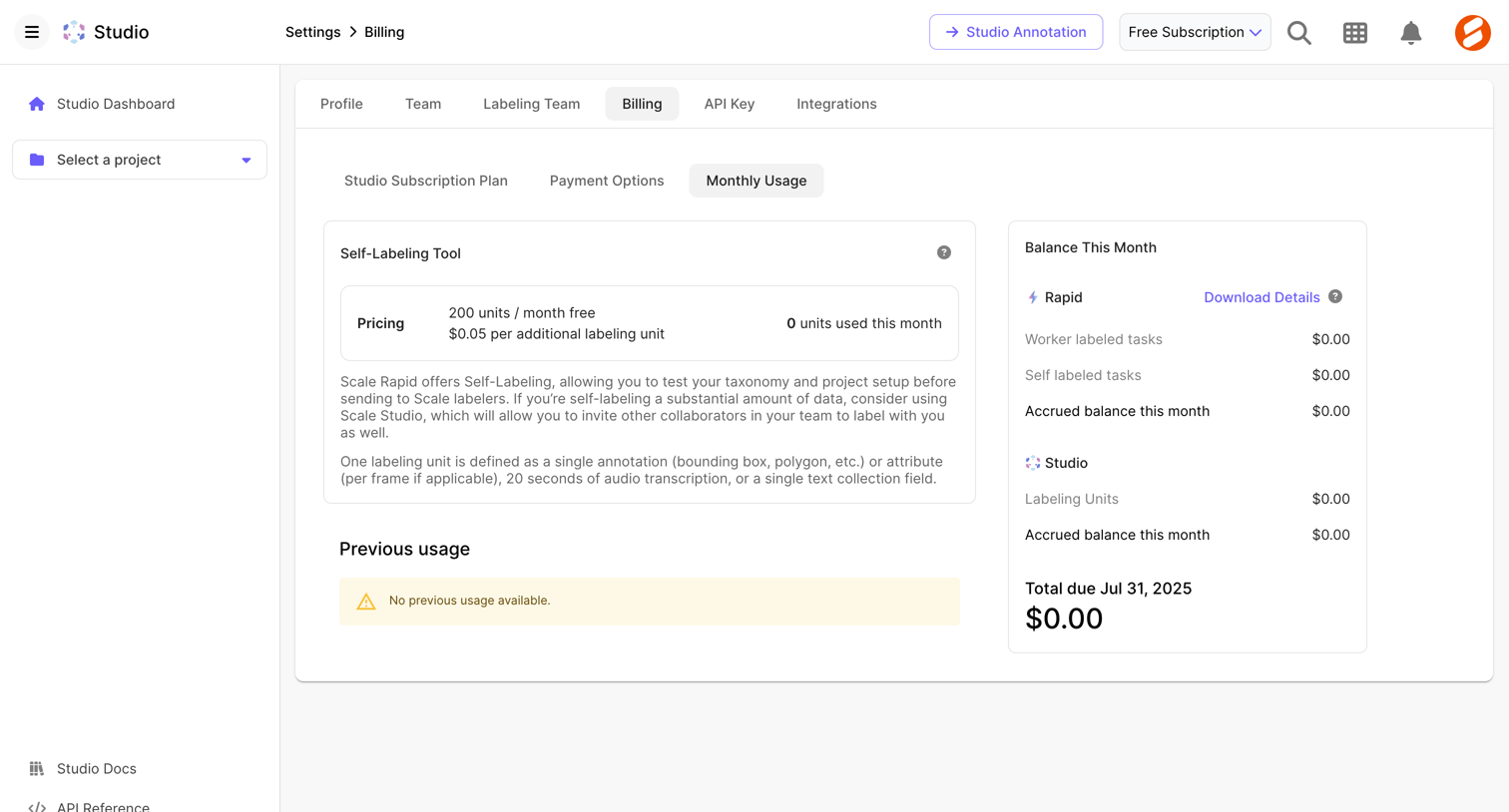The image size is (1509, 812).
Task: Switch to the Profile tab
Action: tap(341, 104)
